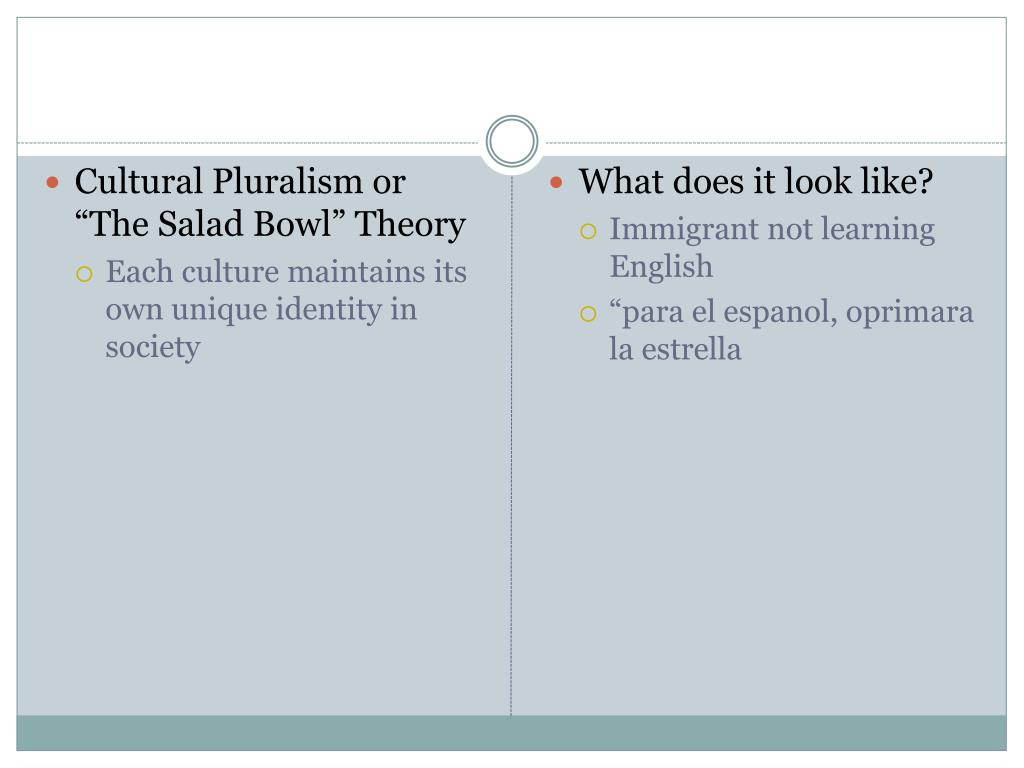
Task: Click the empty white title area above the circle
Action: coord(512,70)
